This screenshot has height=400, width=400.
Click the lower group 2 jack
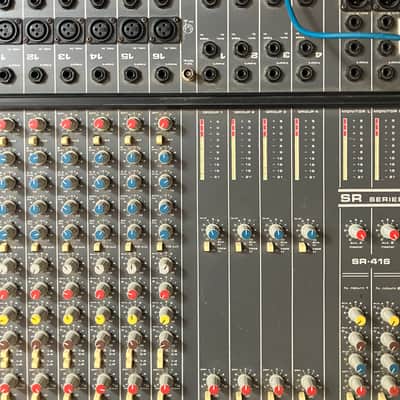coord(242,74)
